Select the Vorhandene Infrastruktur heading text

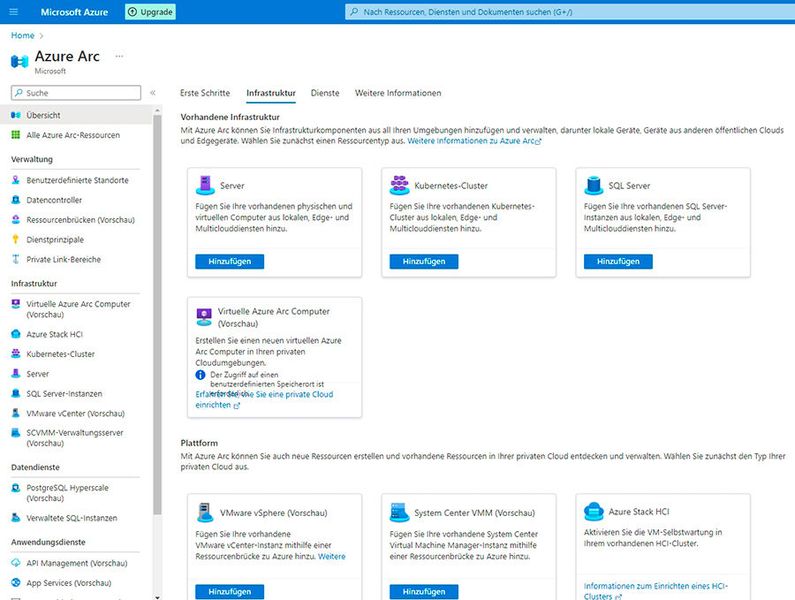pos(230,117)
